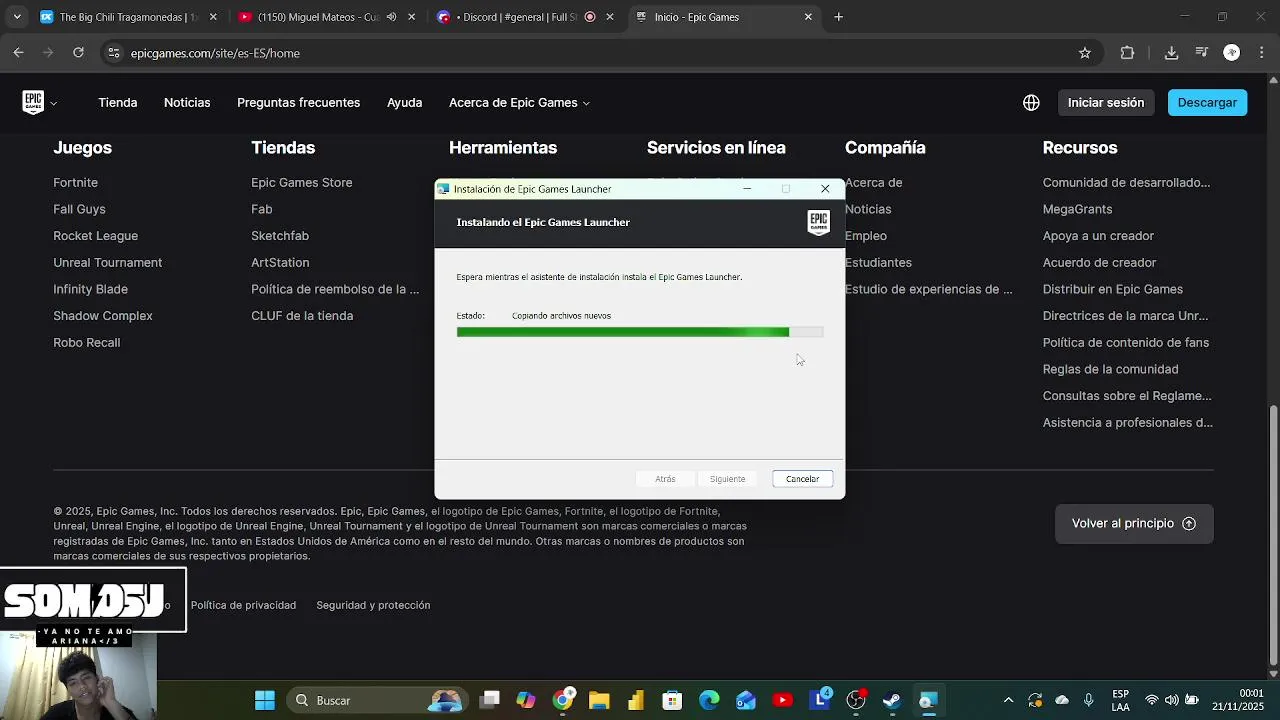This screenshot has width=1280, height=720.
Task: Click the Epic Games logo in site header
Action: (33, 102)
